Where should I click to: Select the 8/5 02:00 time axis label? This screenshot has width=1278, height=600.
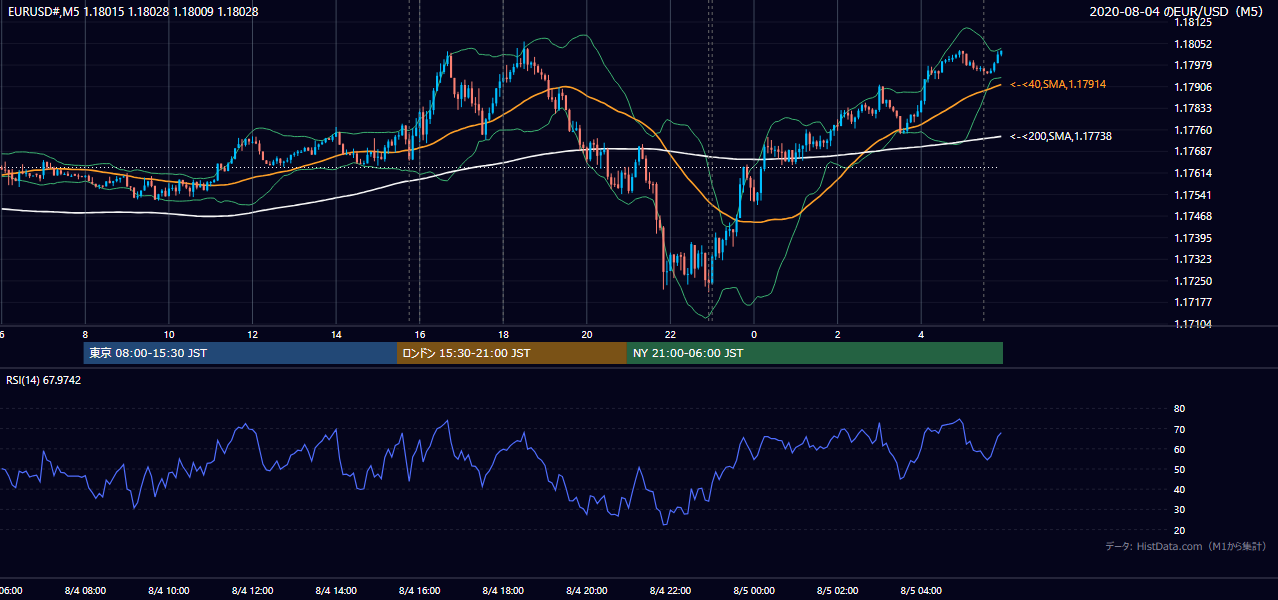click(836, 590)
